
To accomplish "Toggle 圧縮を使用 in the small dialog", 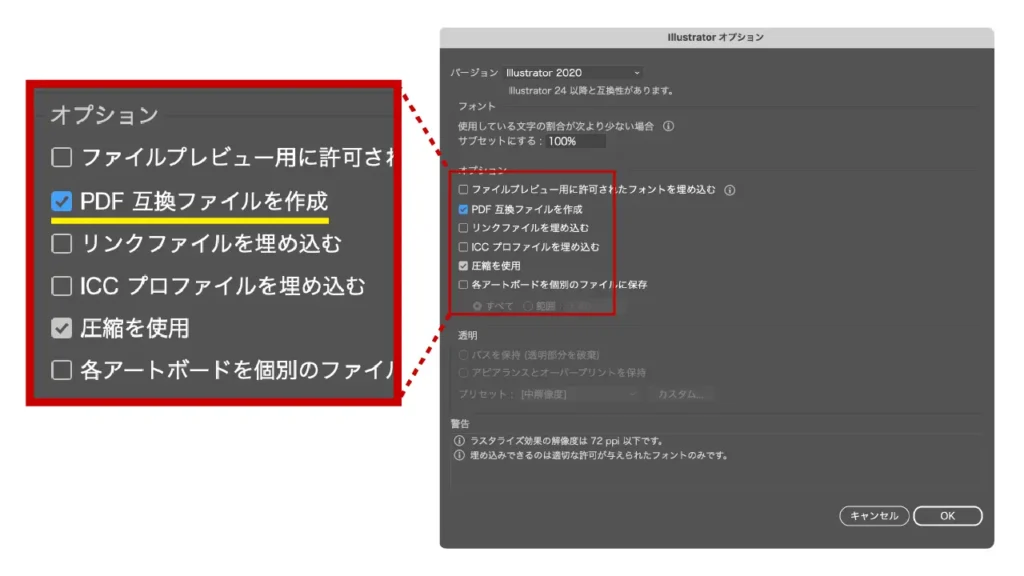I will tap(463, 266).
